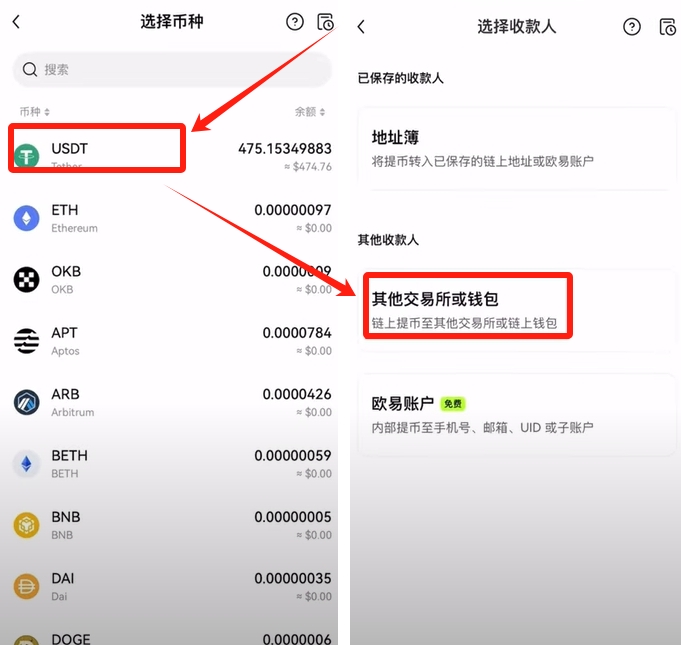Viewport: 681px width, 645px height.
Task: Select the USDT Tether coin icon
Action: pyautogui.click(x=26, y=156)
